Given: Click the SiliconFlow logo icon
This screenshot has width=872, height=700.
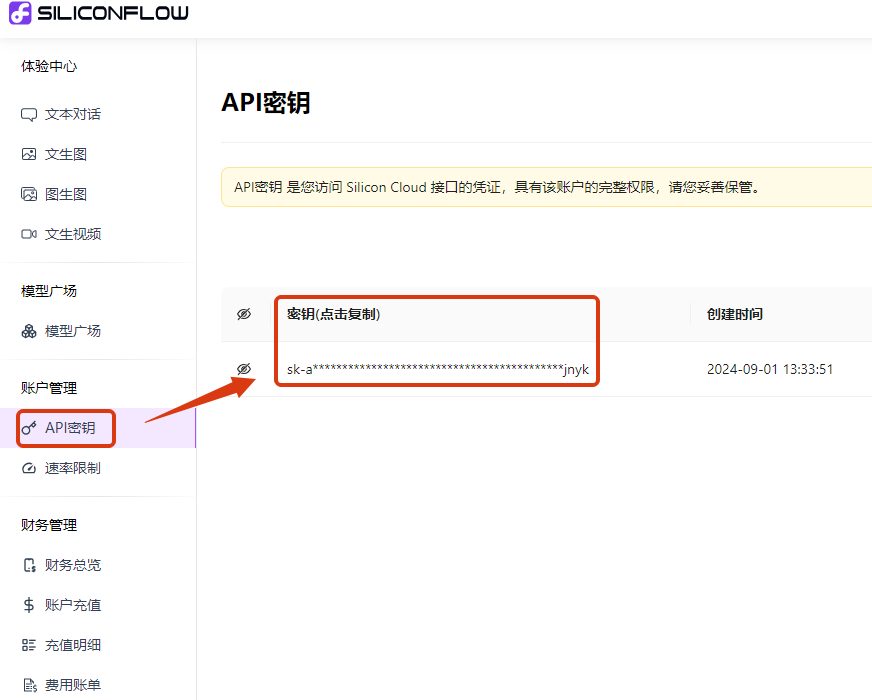Looking at the screenshot, I should (x=20, y=12).
